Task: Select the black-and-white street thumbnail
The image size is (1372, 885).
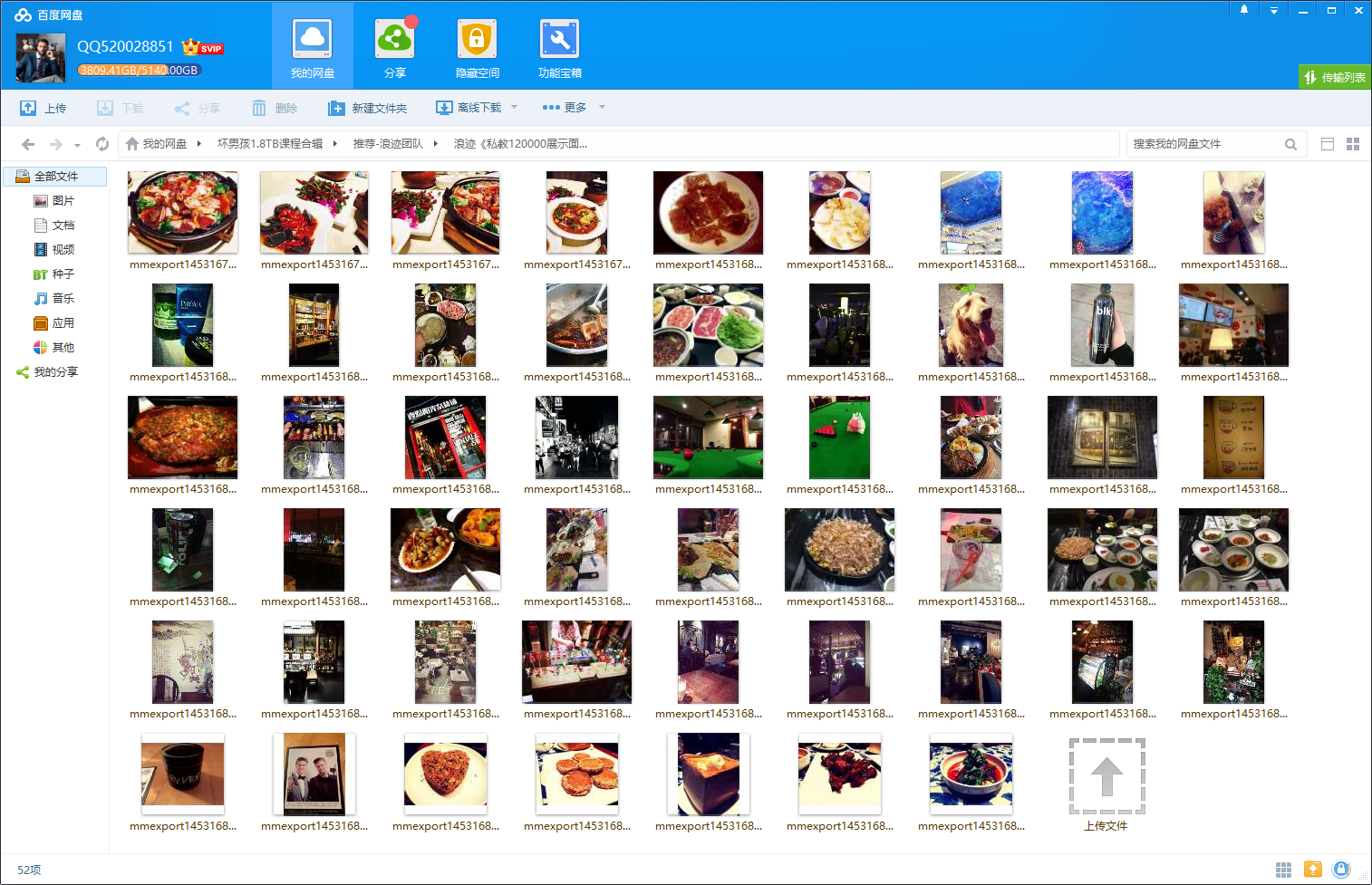Action: tap(576, 438)
